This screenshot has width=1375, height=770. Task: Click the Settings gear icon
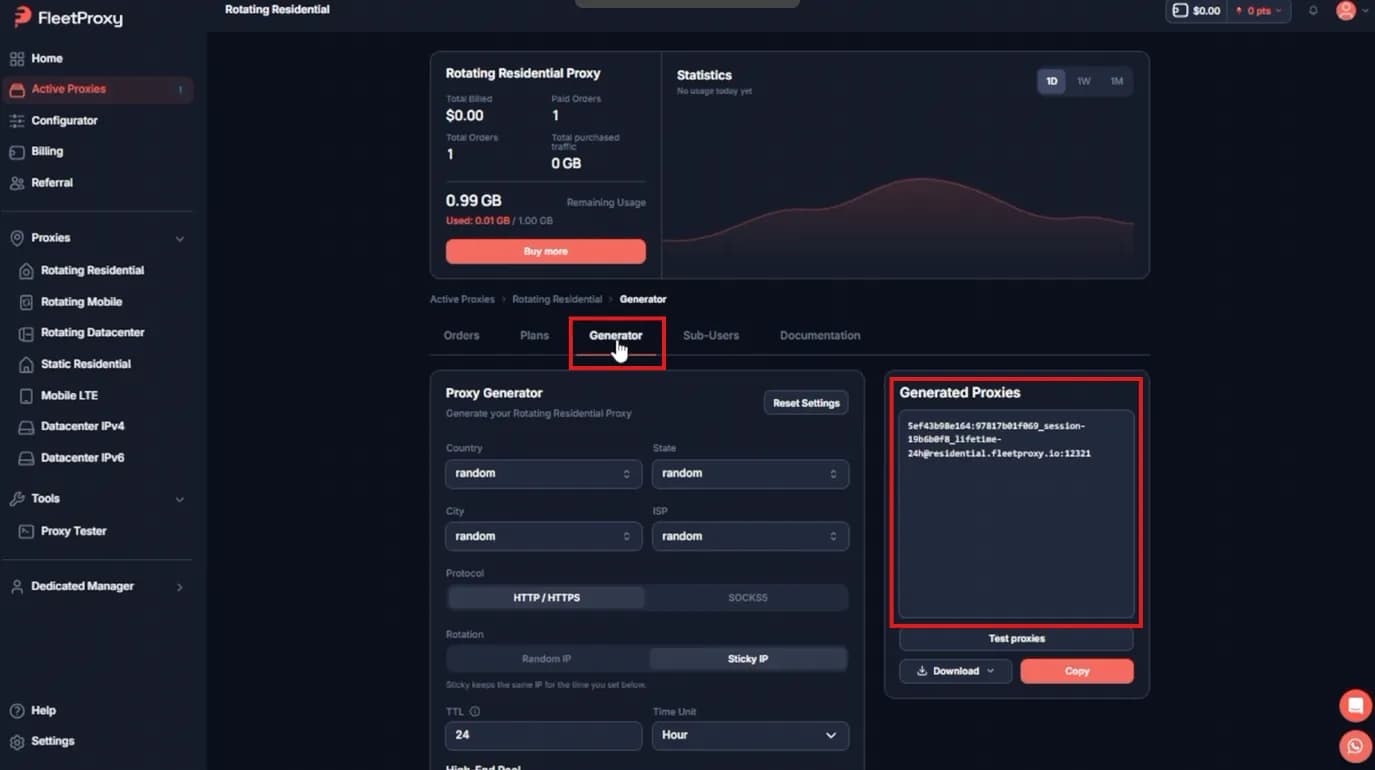point(17,742)
